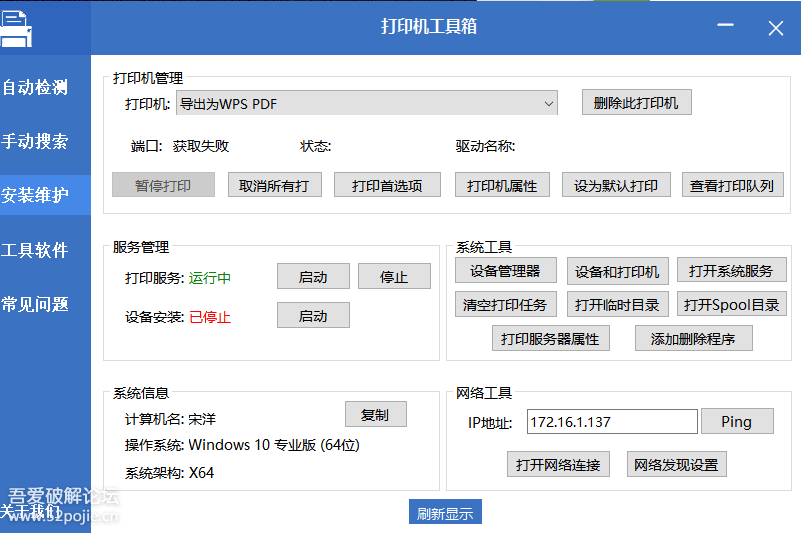Click 清空打印任务 button
Screen dimensions: 801x533
(x=506, y=304)
